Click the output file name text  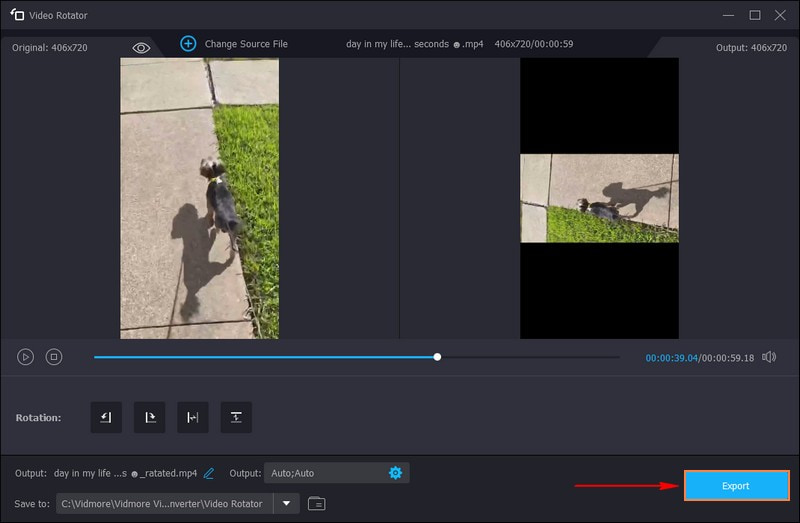tap(126, 473)
